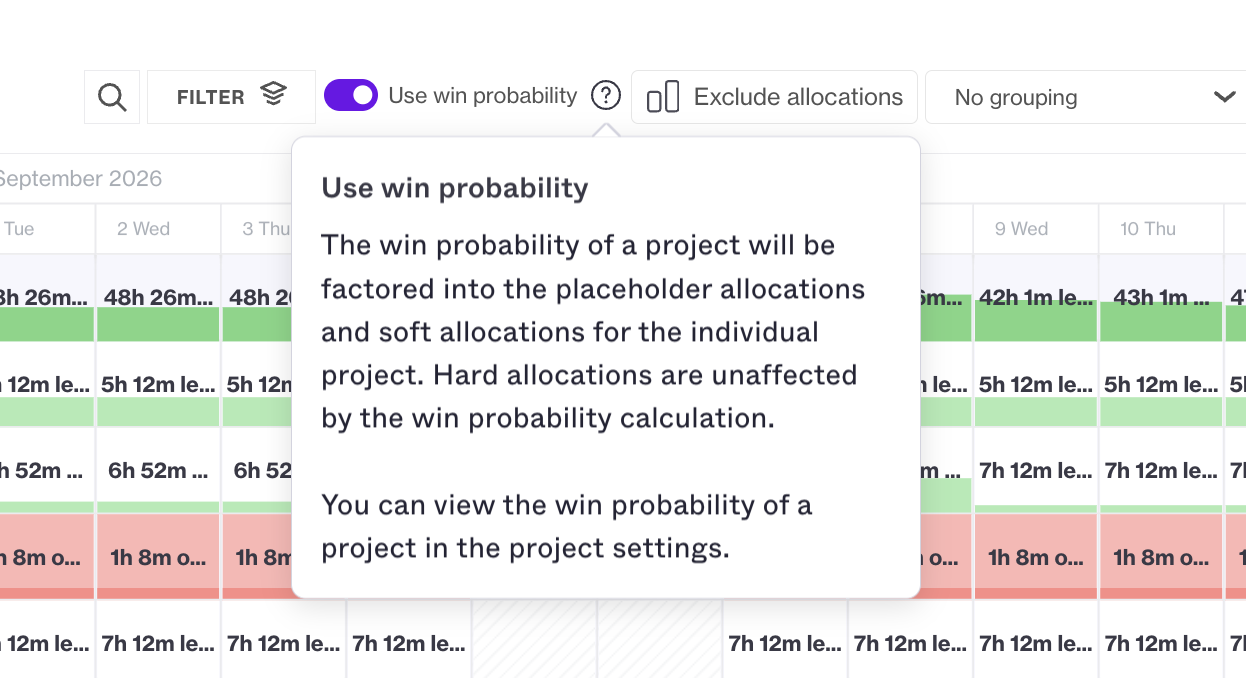Viewport: 1246px width, 678px height.
Task: Click the September 2026 month label
Action: tap(80, 179)
